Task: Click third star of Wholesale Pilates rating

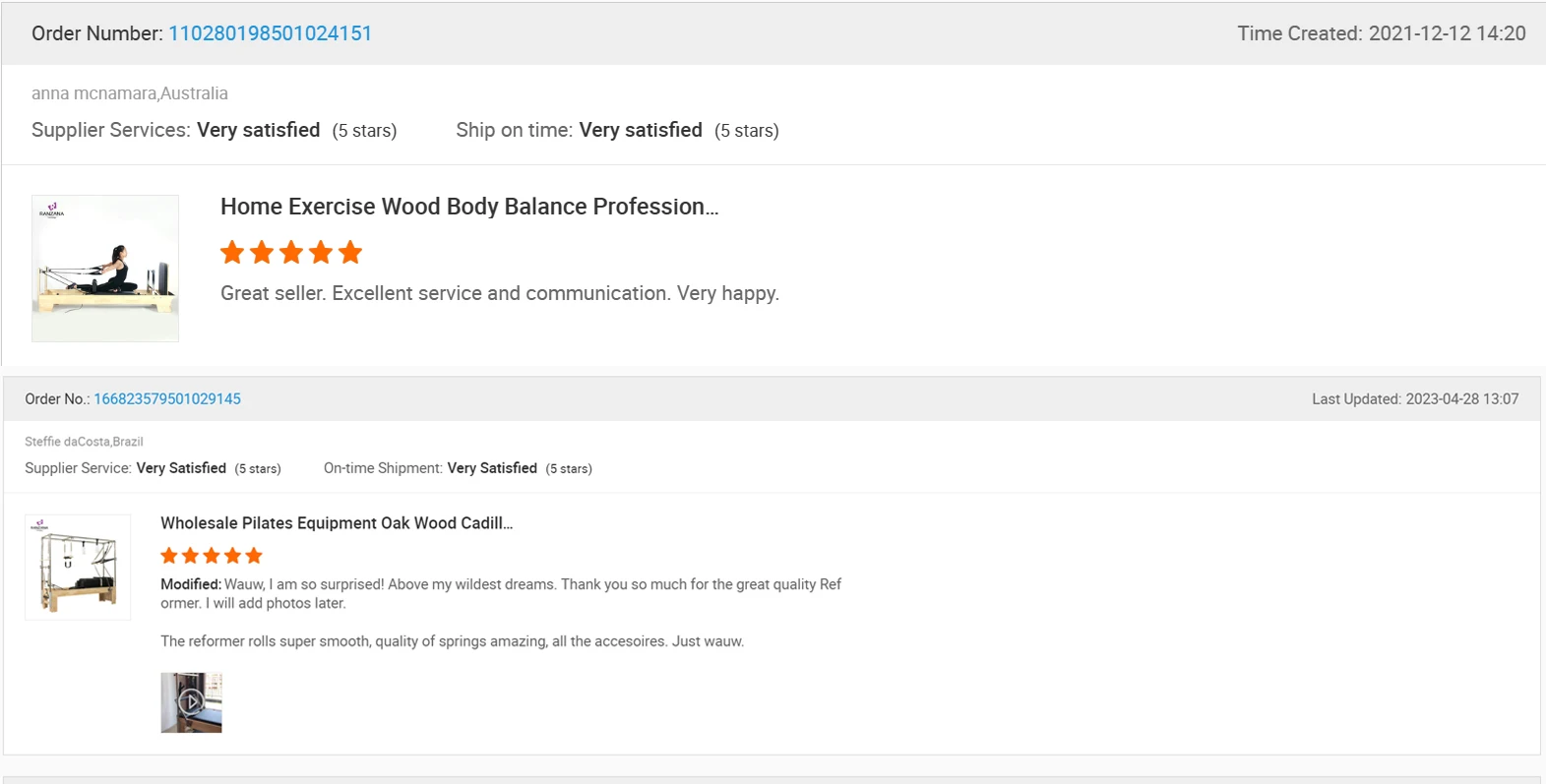Action: coord(212,556)
